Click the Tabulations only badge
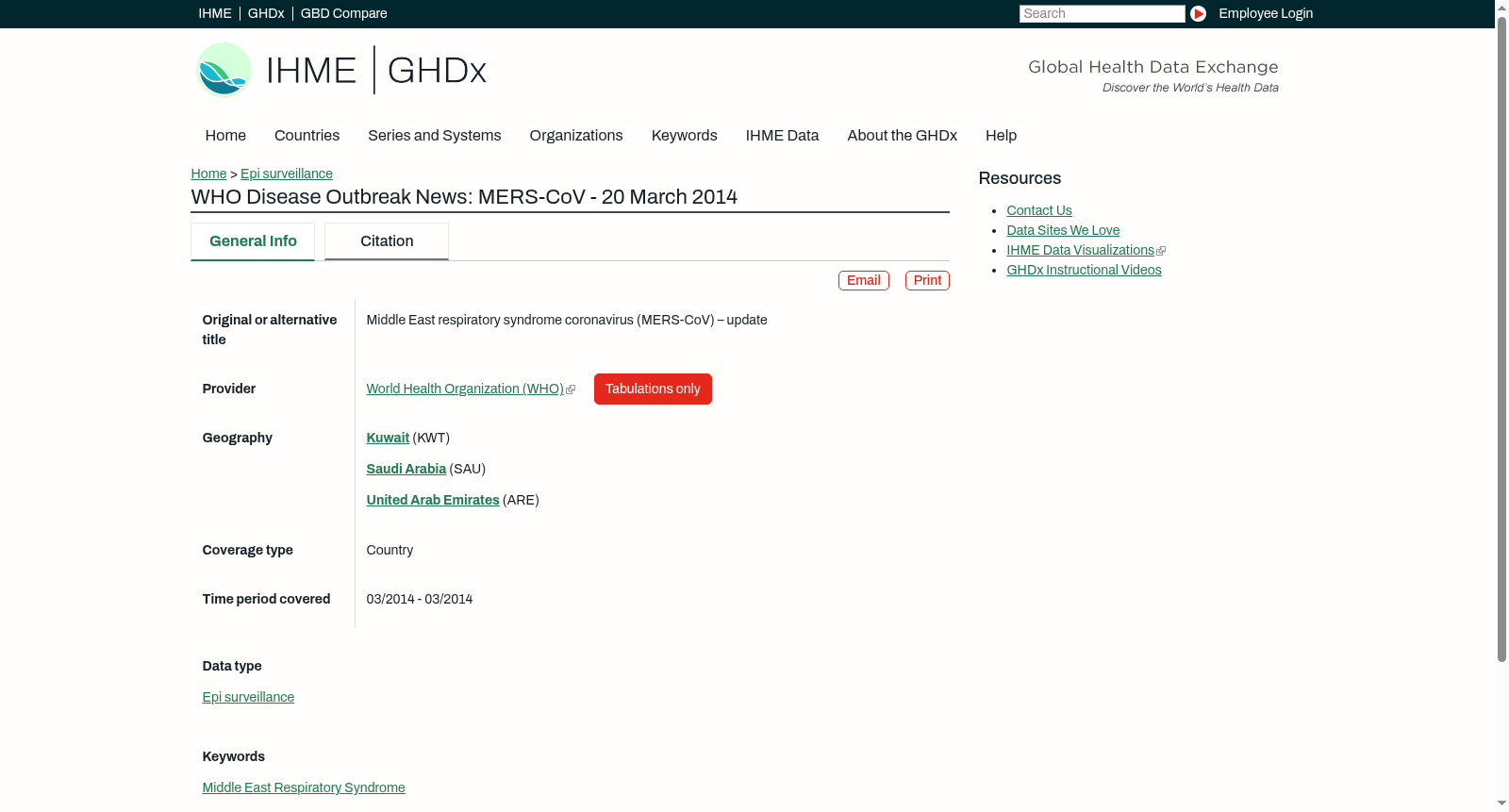This screenshot has height=812, width=1509. point(653,389)
